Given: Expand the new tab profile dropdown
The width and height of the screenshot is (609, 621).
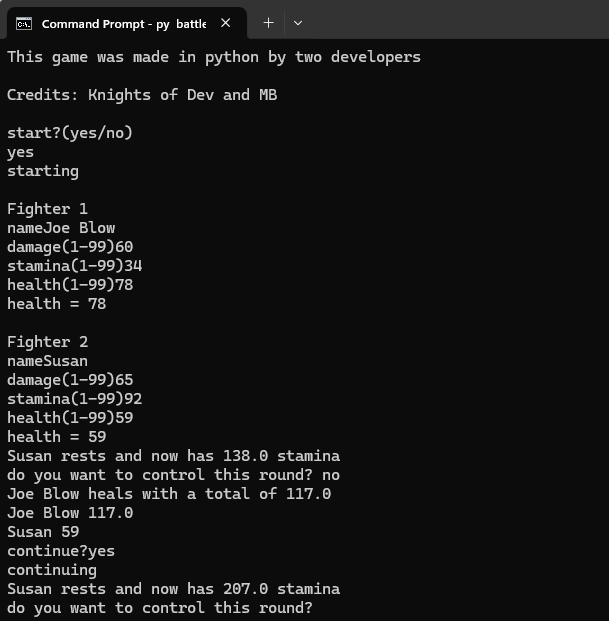Looking at the screenshot, I should 298,23.
